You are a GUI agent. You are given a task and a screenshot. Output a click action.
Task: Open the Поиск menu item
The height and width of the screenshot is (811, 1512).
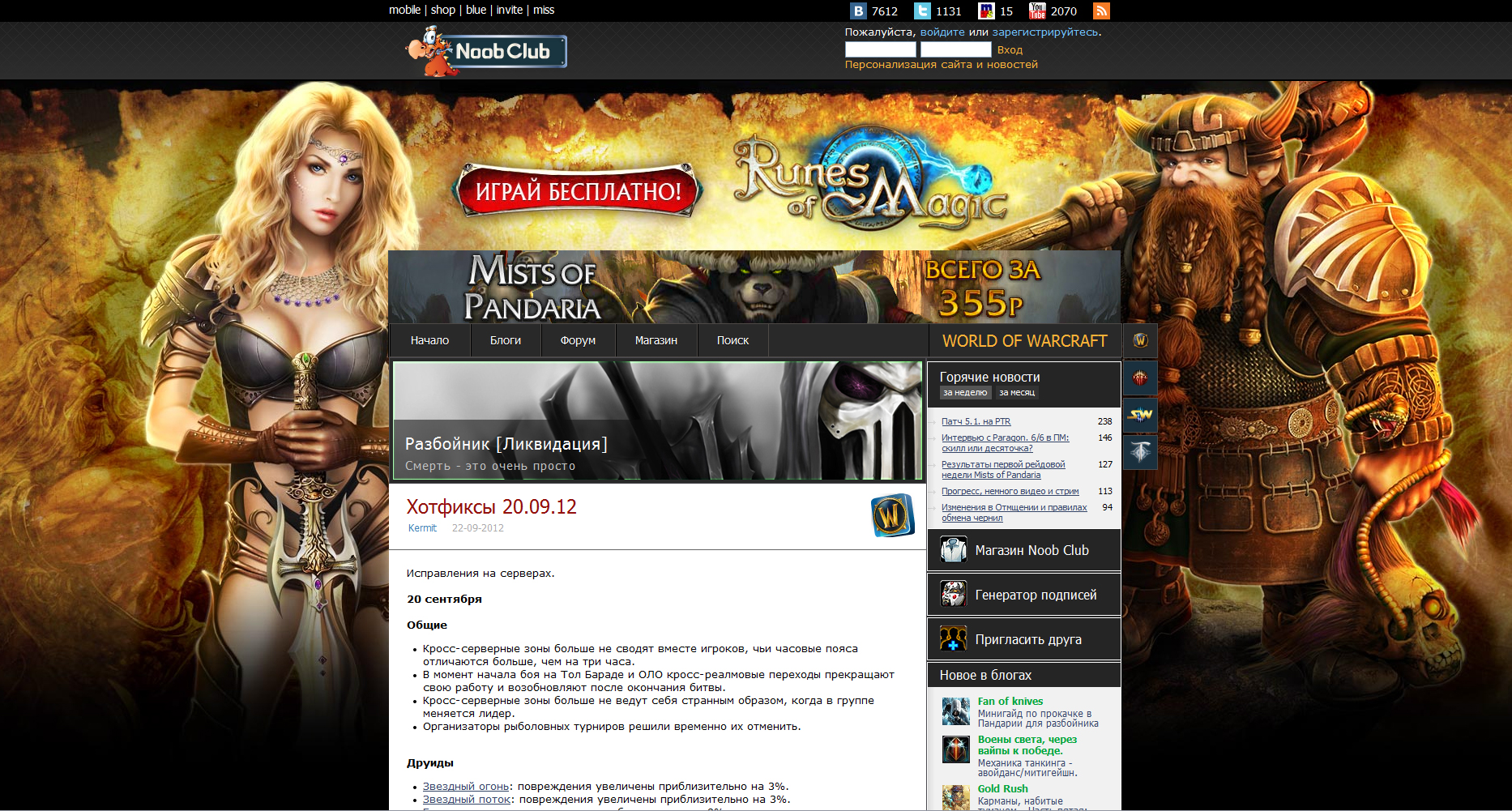[733, 340]
